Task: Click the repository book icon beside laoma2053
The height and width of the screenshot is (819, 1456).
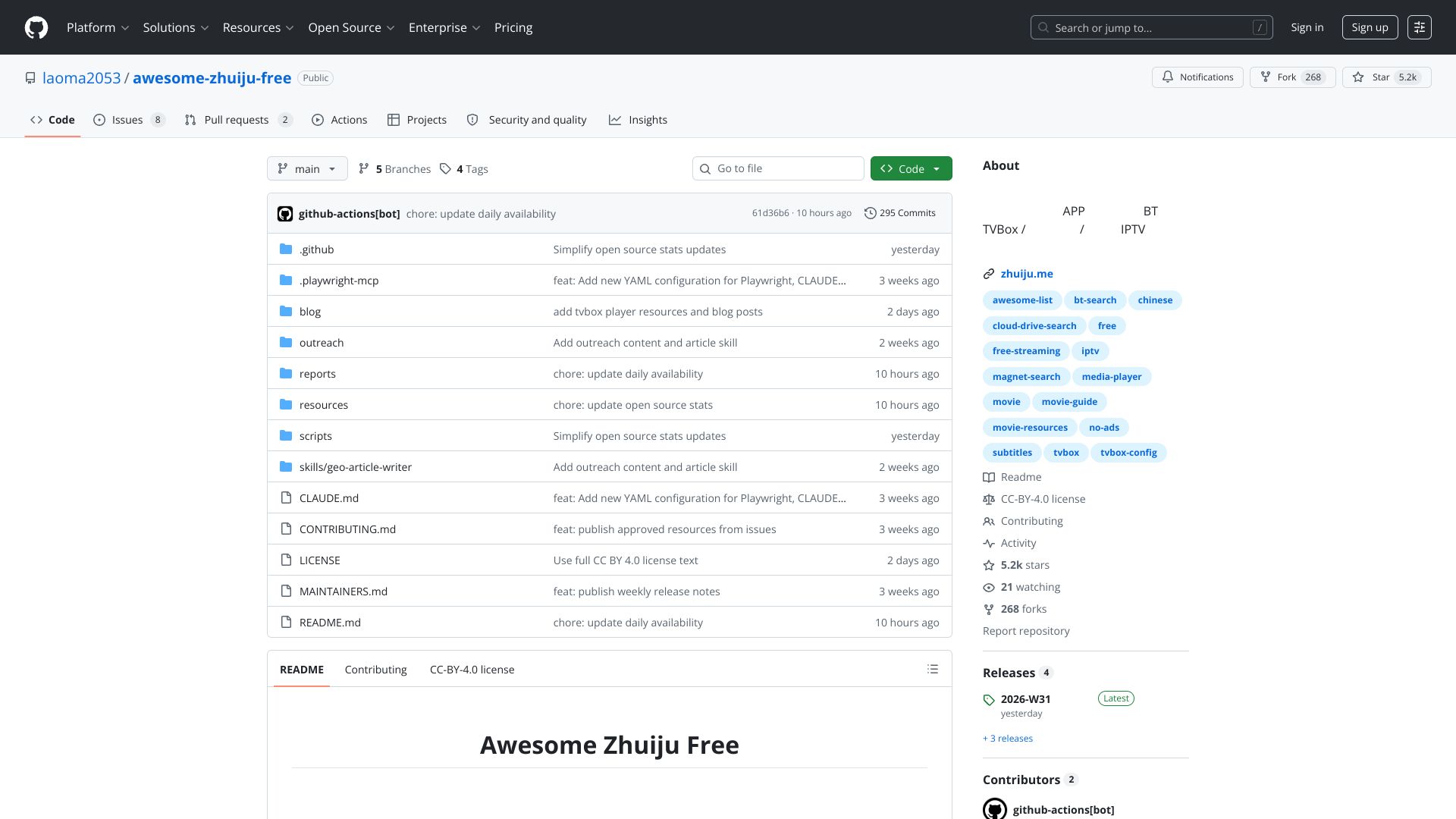Action: click(30, 78)
